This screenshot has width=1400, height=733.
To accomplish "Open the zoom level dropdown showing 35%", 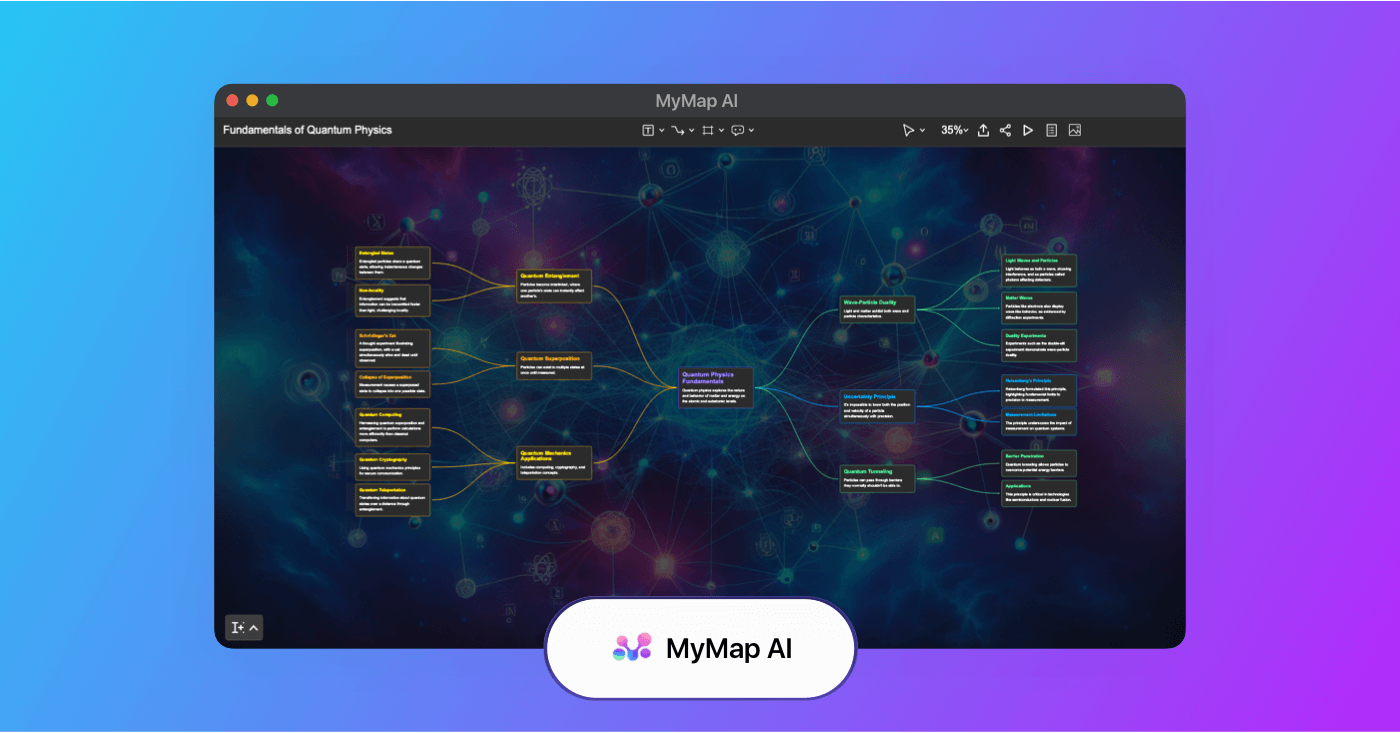I will click(953, 130).
